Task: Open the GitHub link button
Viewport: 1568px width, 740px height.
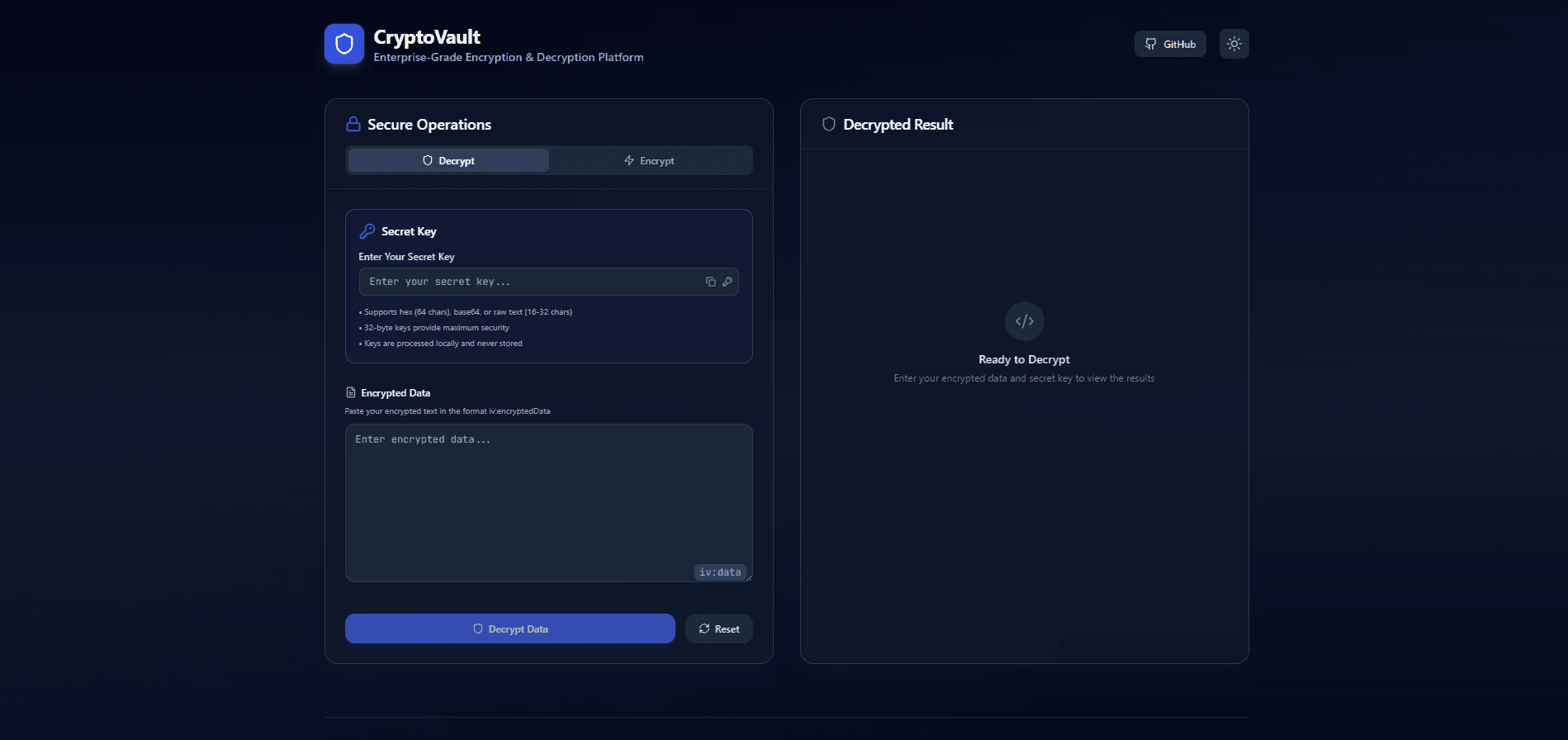Action: coord(1170,44)
